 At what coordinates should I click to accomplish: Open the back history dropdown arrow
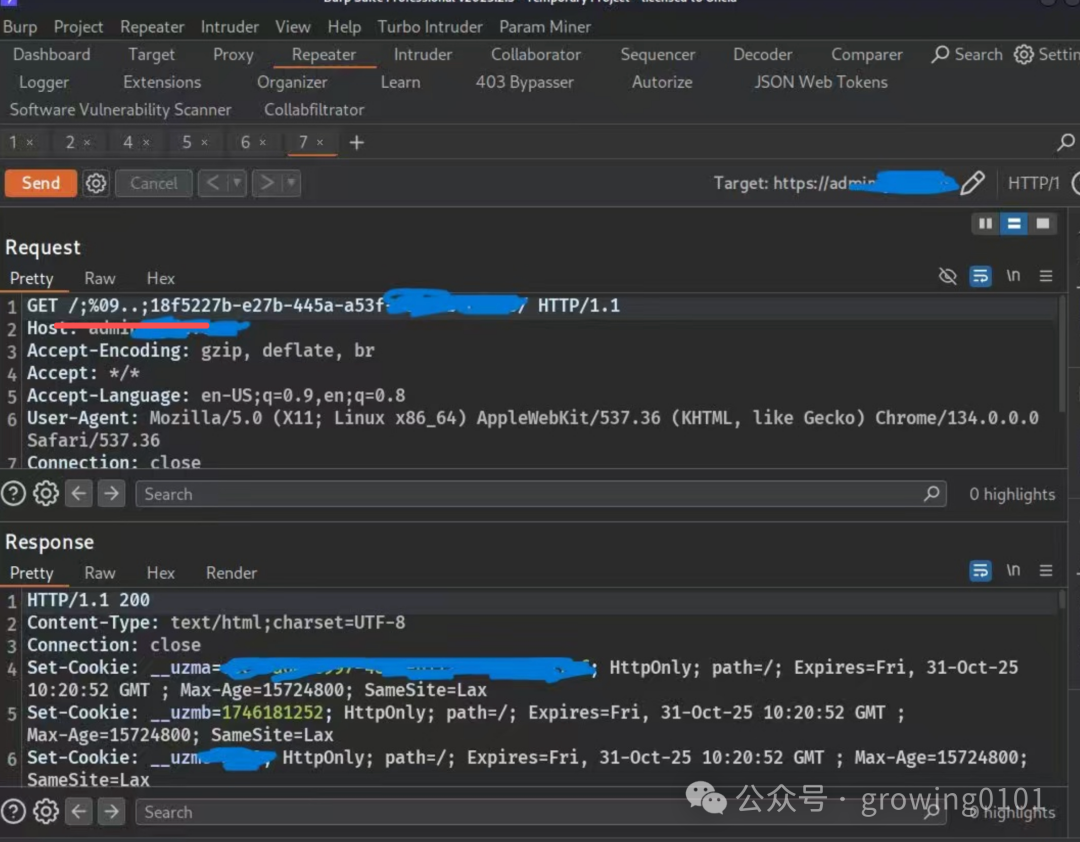coord(237,183)
